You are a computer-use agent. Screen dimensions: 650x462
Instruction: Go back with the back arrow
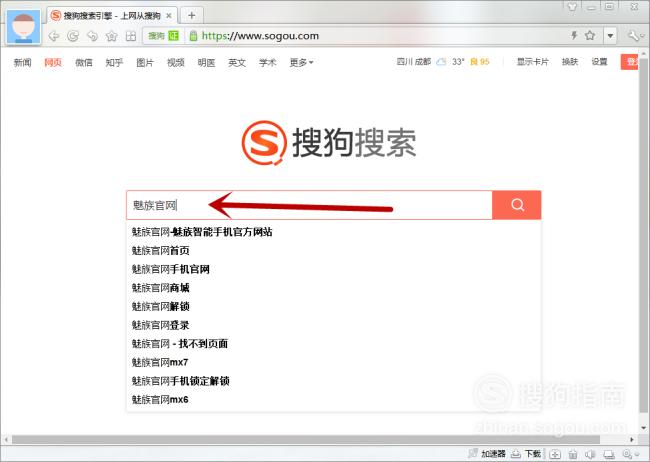tap(54, 36)
